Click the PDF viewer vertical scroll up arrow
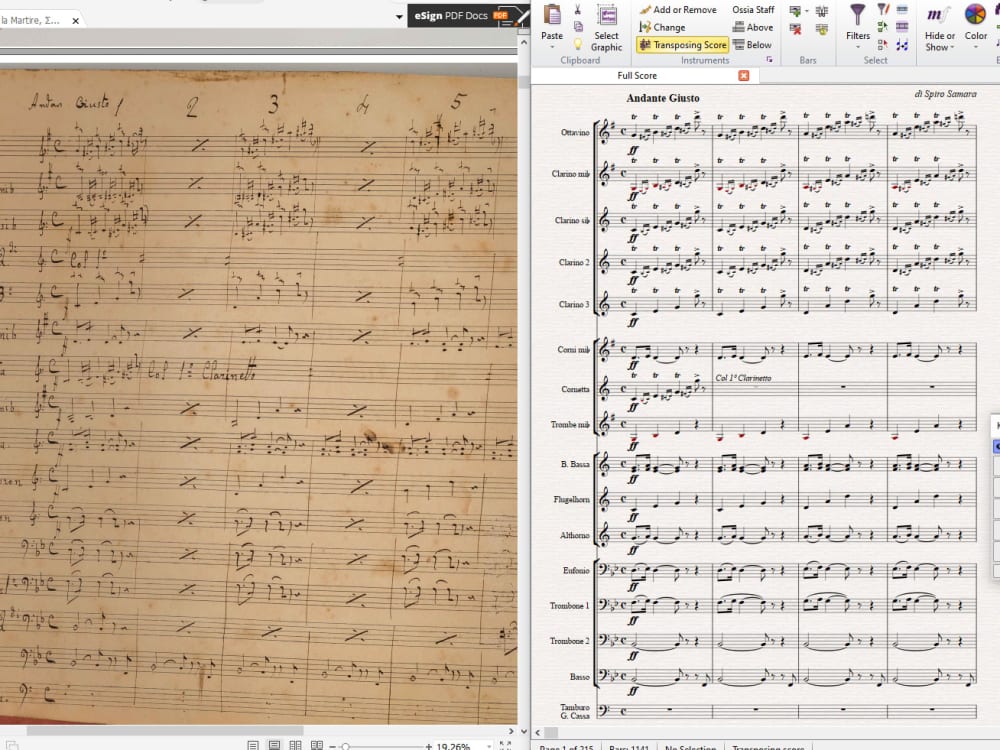Image resolution: width=1000 pixels, height=750 pixels. [524, 42]
